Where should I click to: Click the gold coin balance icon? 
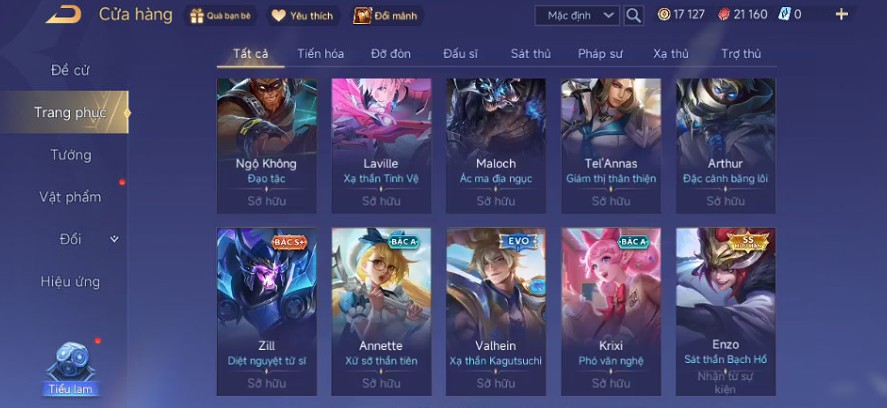(664, 15)
